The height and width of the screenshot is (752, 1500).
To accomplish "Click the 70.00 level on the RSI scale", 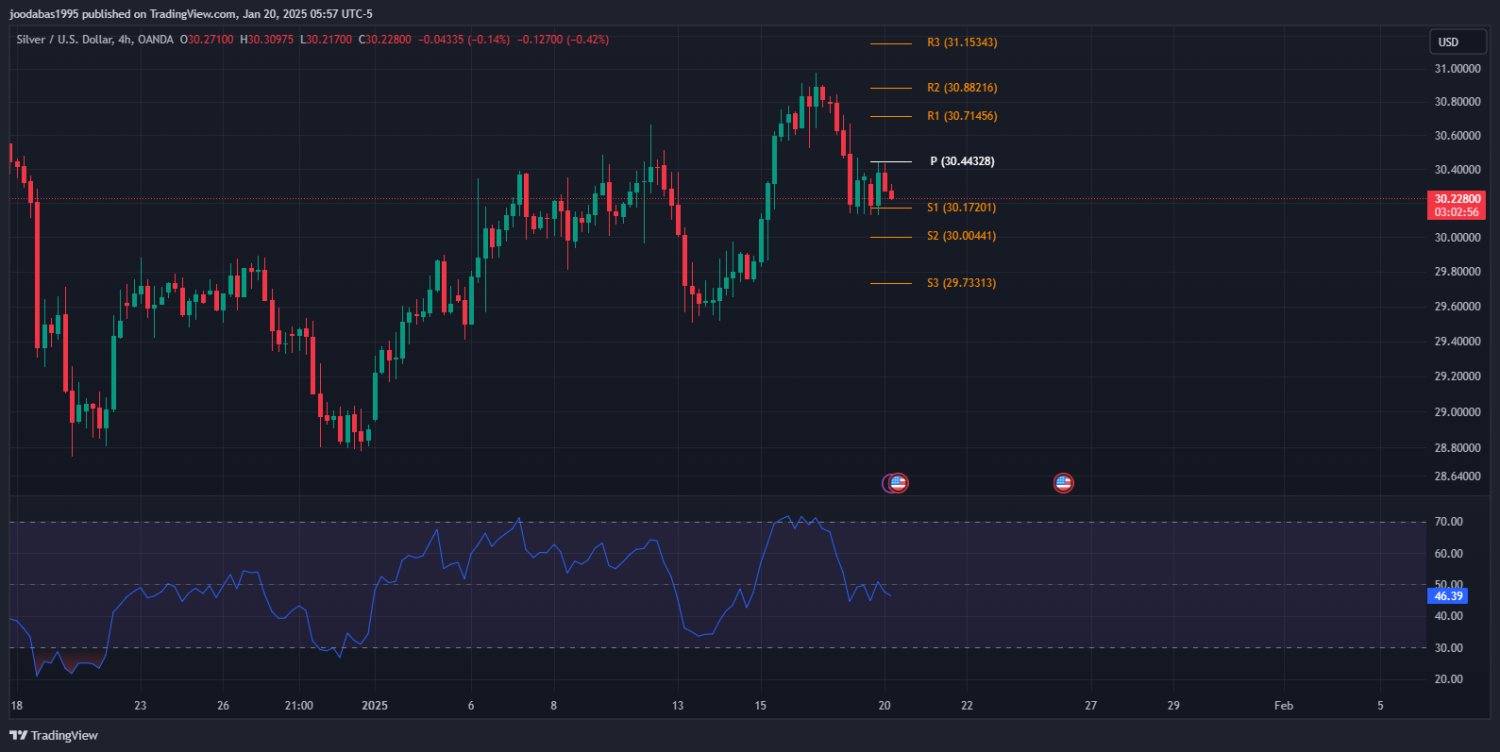I will 1449,522.
